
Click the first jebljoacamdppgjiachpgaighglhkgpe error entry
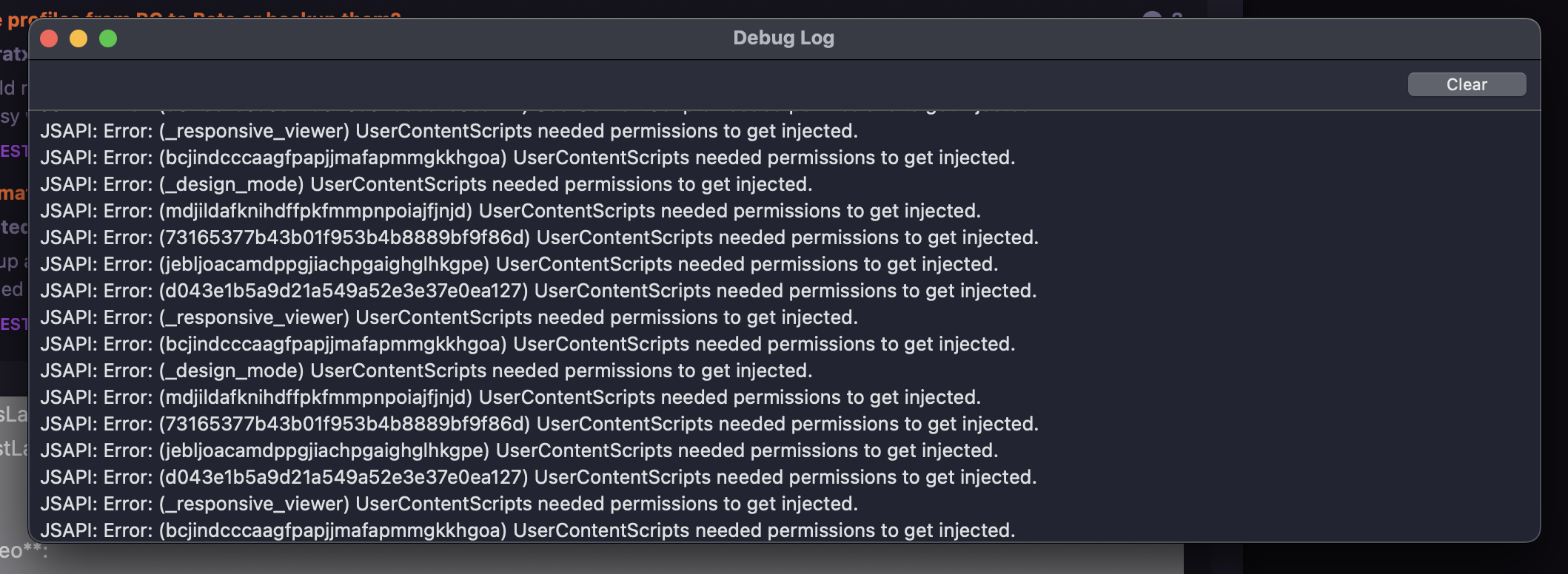(519, 265)
